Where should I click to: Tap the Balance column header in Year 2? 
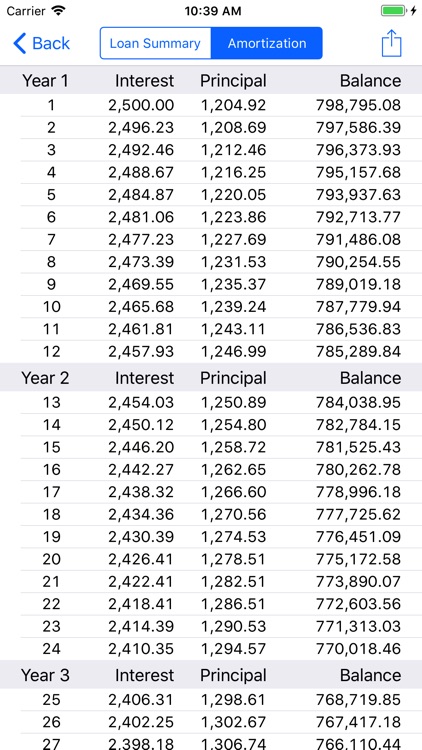pyautogui.click(x=370, y=378)
